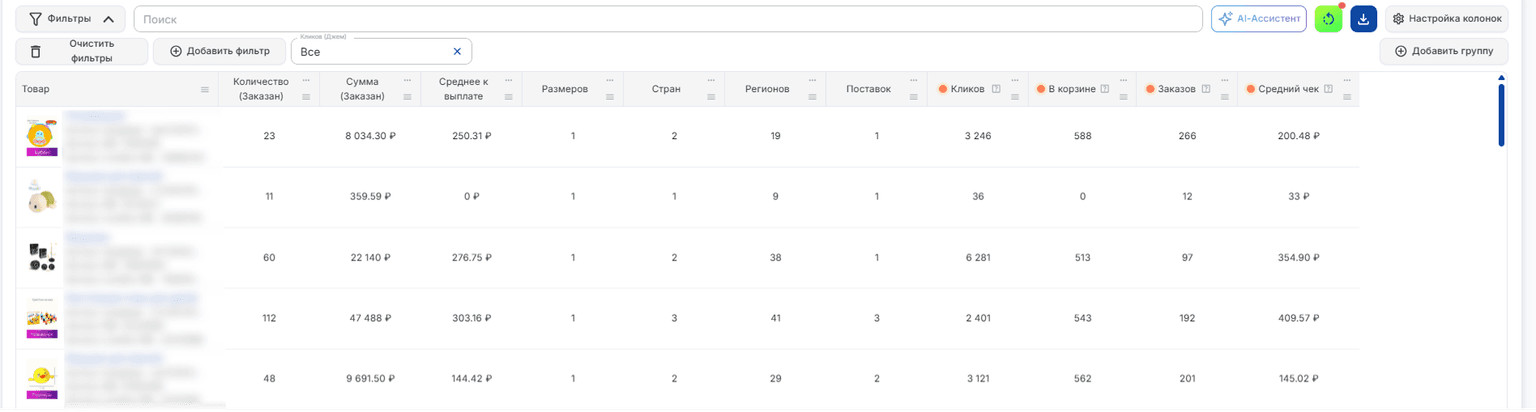Click Добавить фильтр button
Image resolution: width=1536 pixels, height=412 pixels.
219,51
